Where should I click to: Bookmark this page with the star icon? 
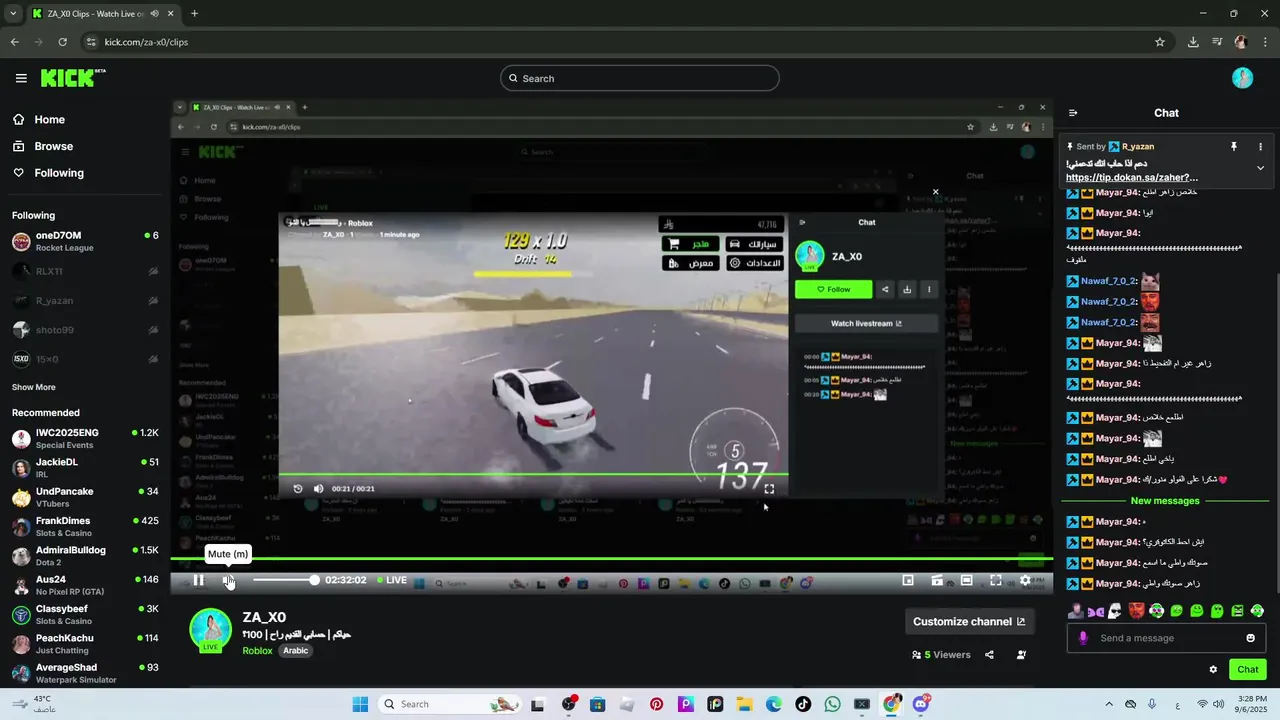(x=1160, y=42)
